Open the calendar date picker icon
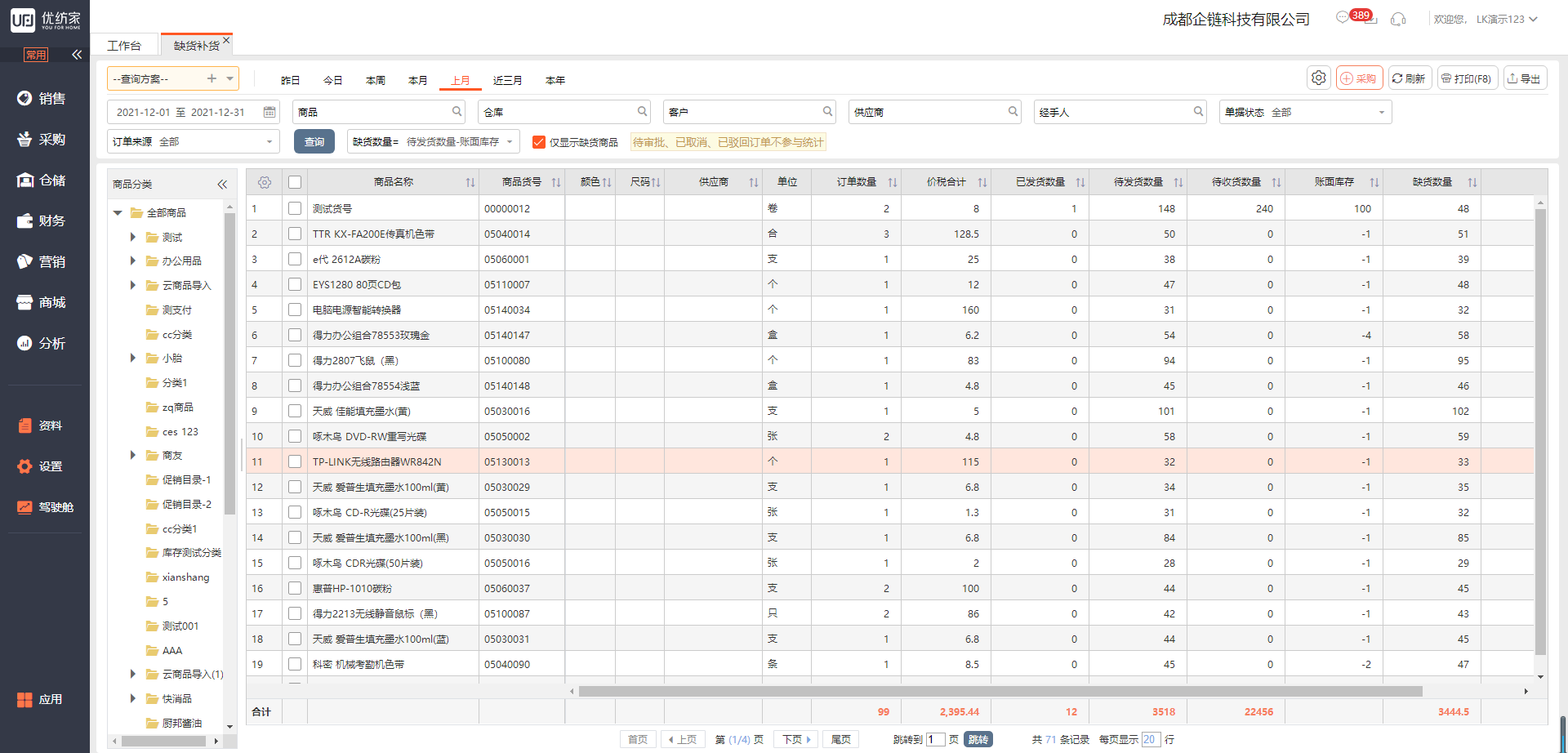The height and width of the screenshot is (753, 1568). 269,112
